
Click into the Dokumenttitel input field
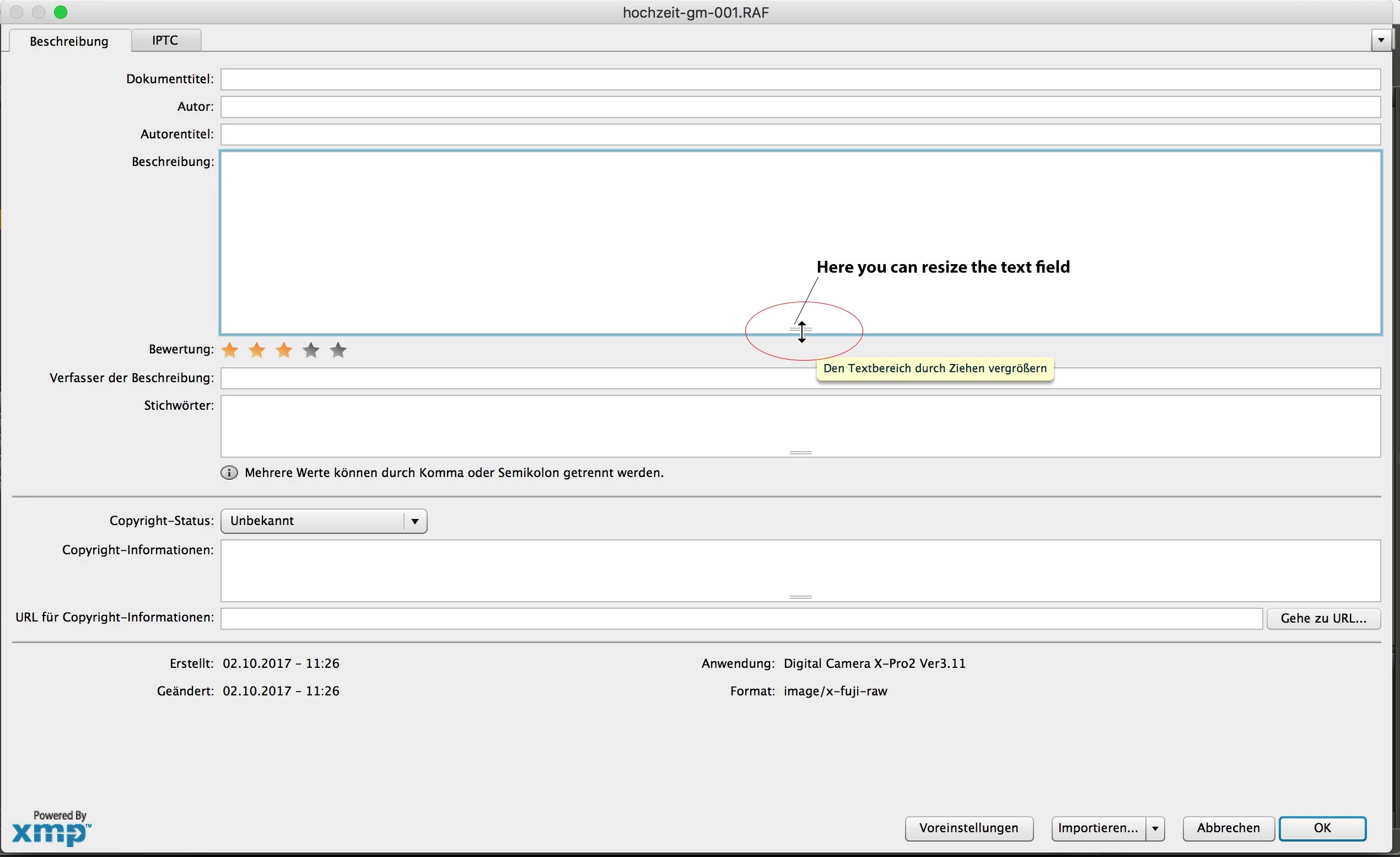coord(800,79)
